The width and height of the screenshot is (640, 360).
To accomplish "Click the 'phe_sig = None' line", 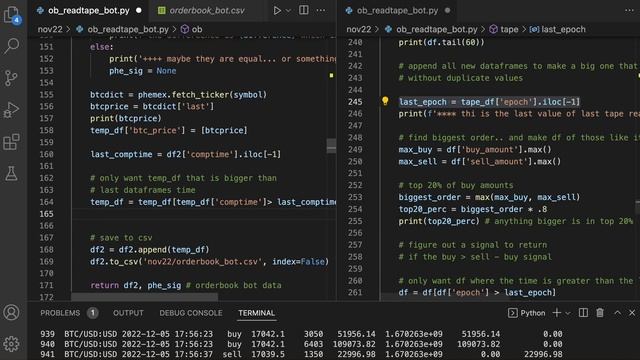I will 142,71.
